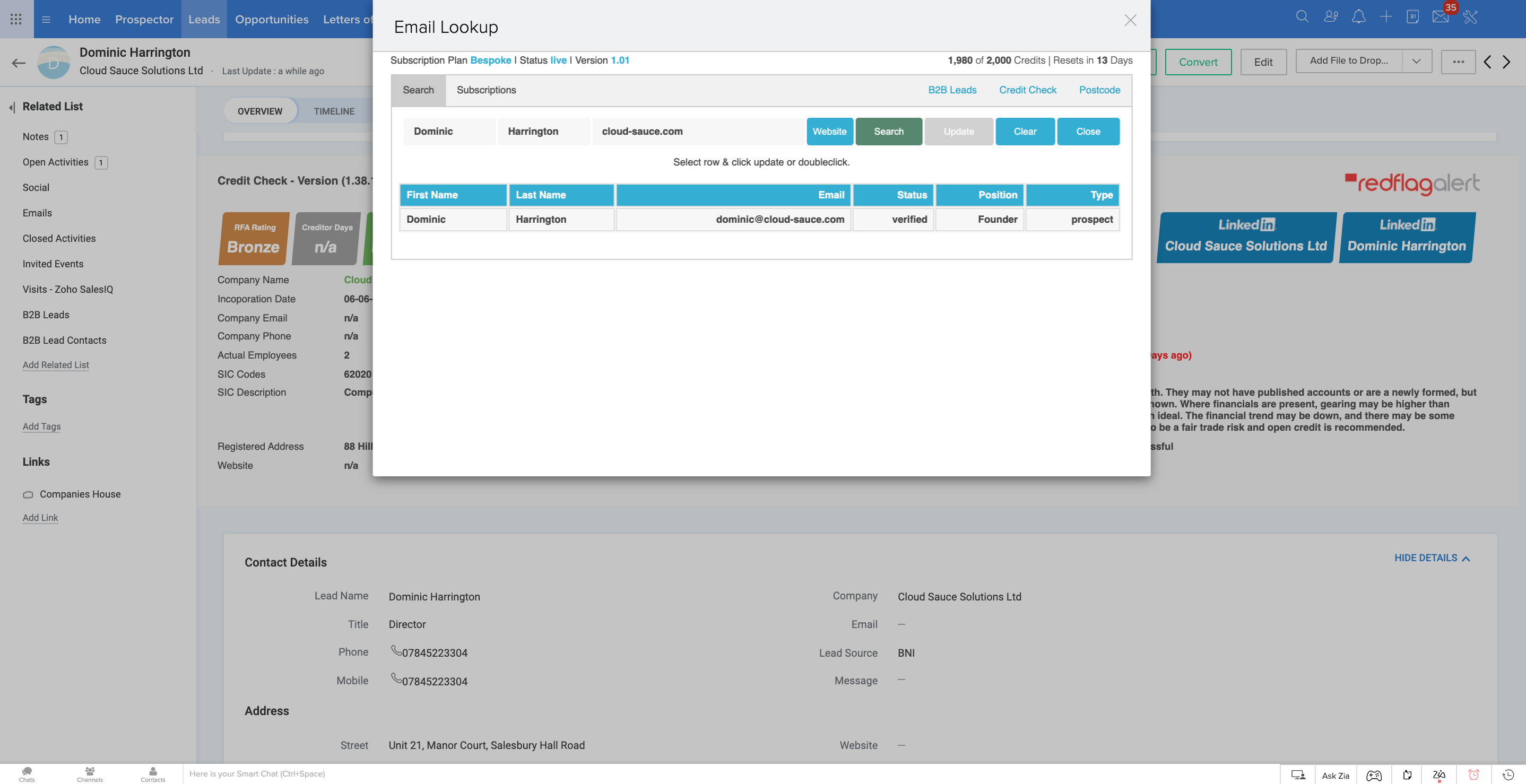Open LinkedIn Cloud Sauce Solutions Ltd button
1526x784 pixels.
point(1246,237)
